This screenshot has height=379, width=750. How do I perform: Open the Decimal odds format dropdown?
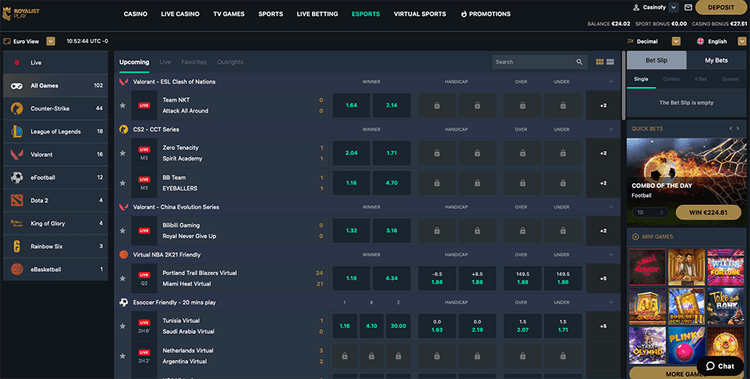(676, 42)
